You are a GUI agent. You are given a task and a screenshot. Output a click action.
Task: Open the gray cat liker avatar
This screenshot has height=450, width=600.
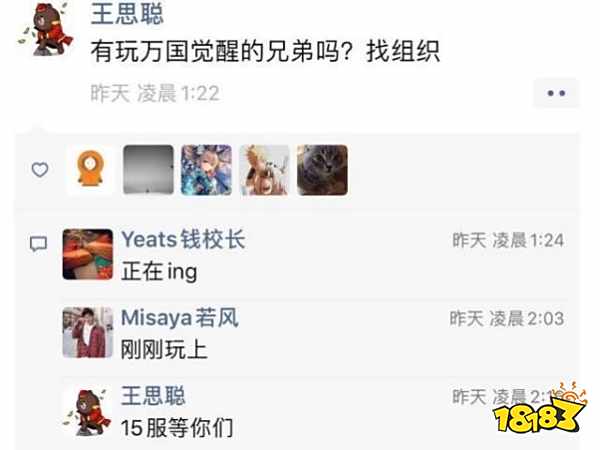(x=322, y=170)
